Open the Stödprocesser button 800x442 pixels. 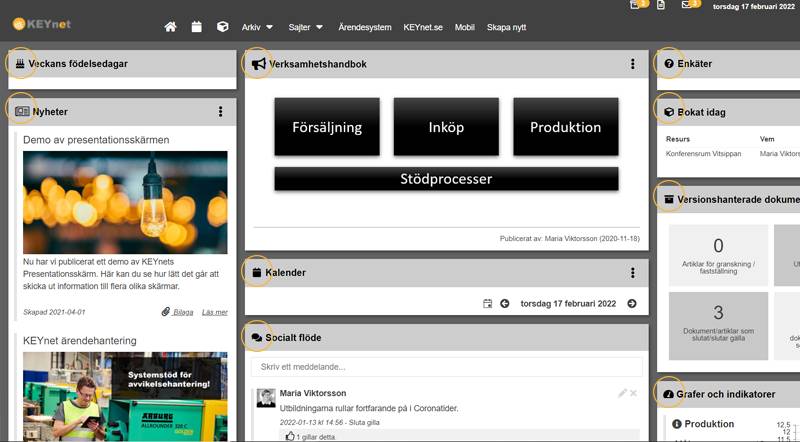point(446,179)
